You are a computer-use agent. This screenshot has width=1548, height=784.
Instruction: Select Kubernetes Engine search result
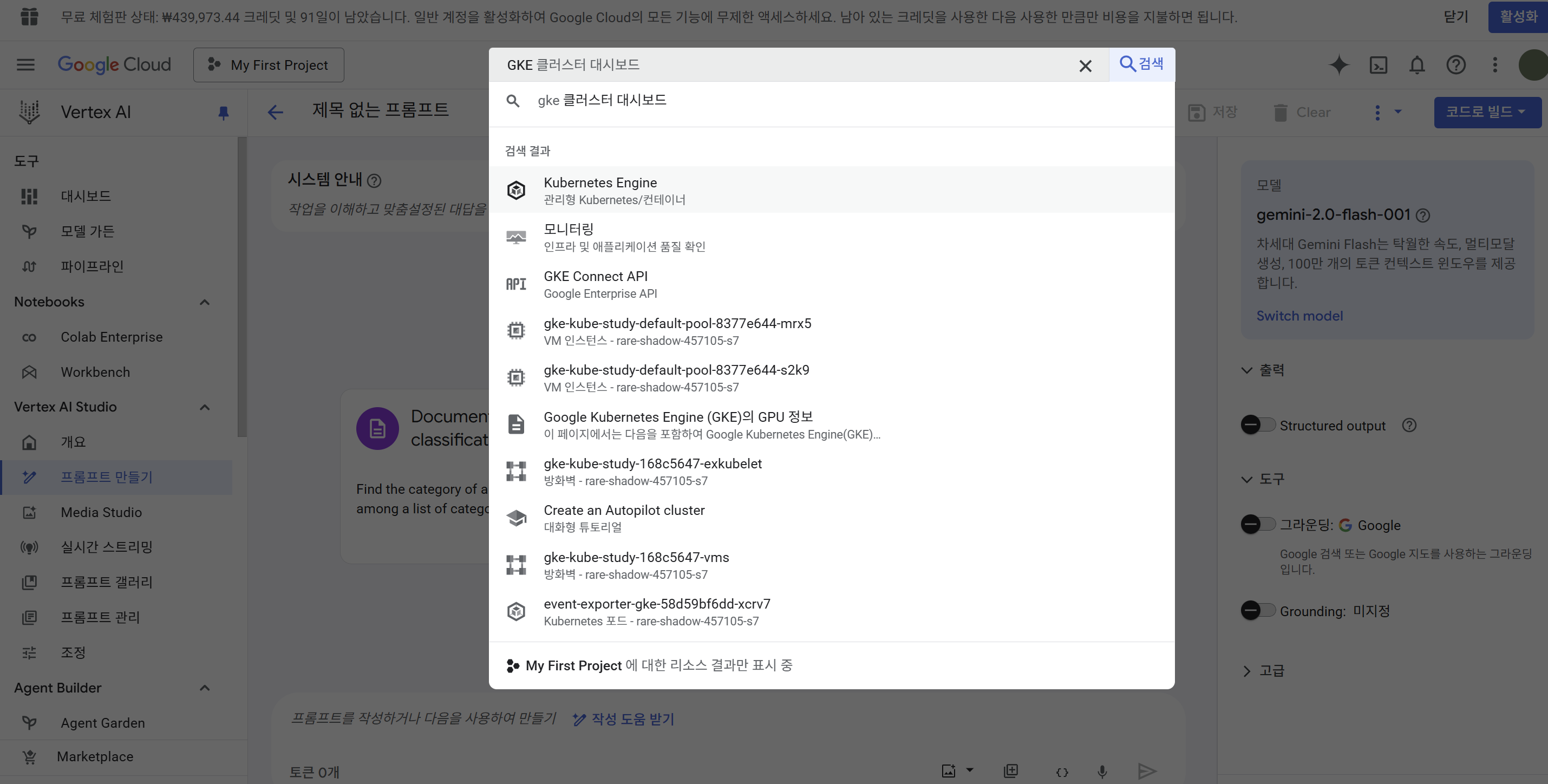600,190
